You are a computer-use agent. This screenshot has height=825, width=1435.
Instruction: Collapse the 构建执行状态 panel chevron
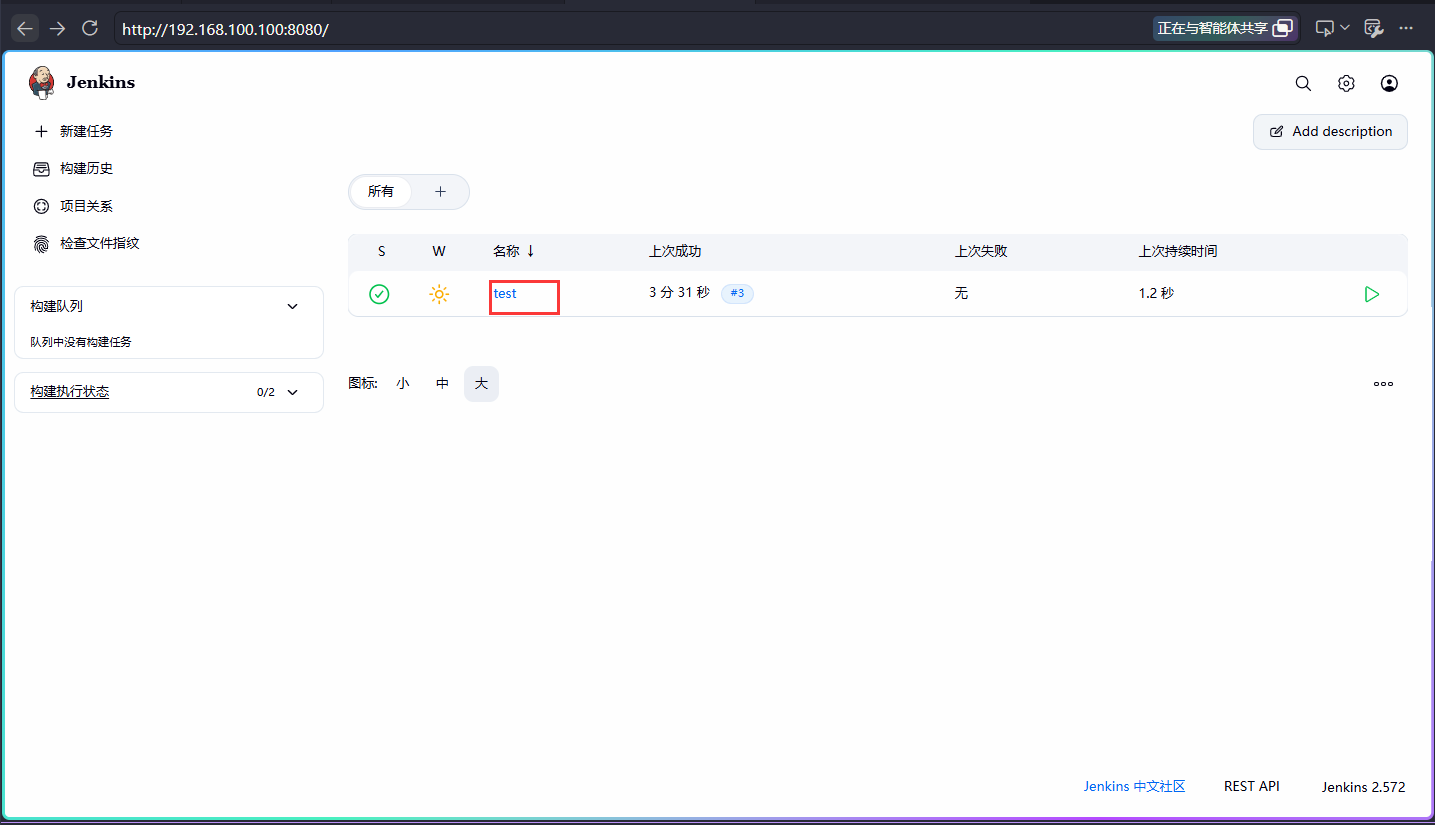pyautogui.click(x=292, y=392)
